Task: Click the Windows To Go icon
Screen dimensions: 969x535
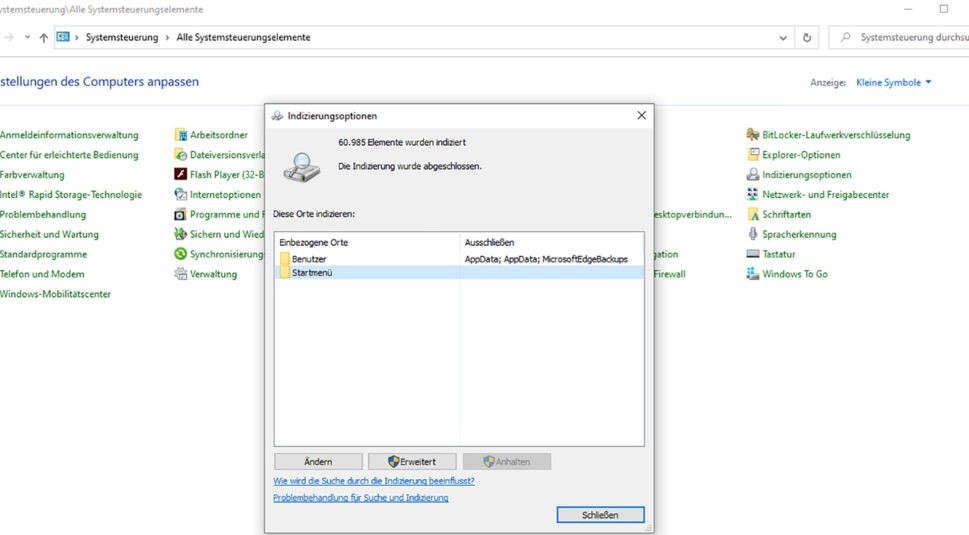Action: pos(753,274)
